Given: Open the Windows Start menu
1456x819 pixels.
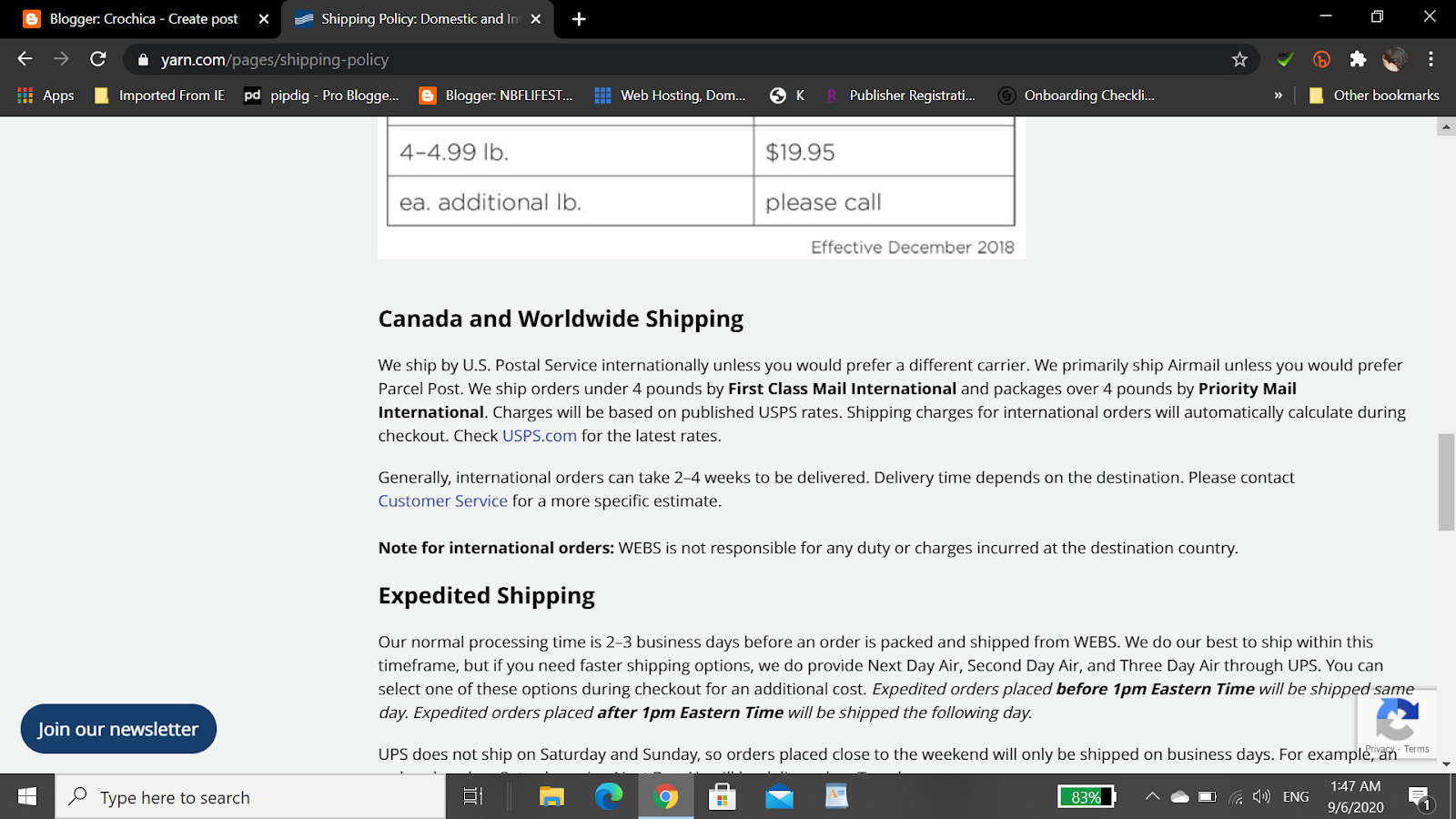Looking at the screenshot, I should click(27, 797).
